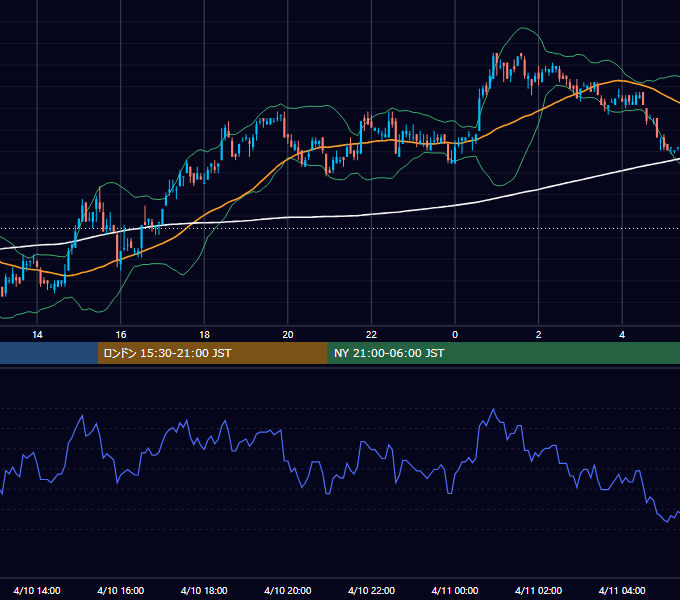This screenshot has height=600, width=680.
Task: Click the 4/11 04:00 date label
Action: (x=622, y=590)
